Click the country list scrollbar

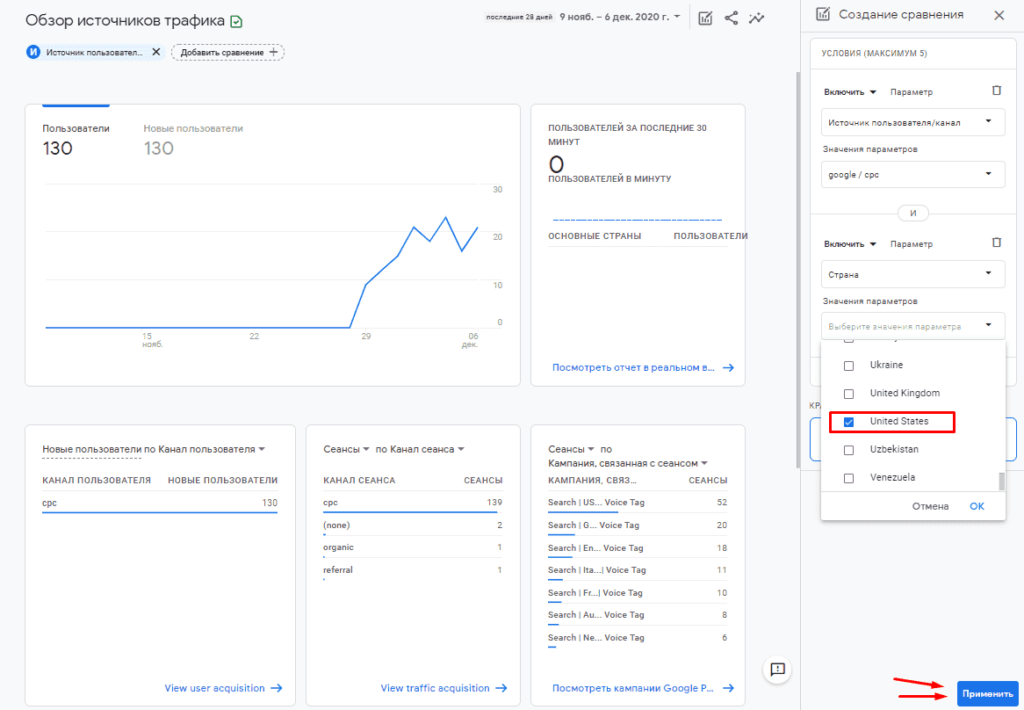click(1000, 481)
